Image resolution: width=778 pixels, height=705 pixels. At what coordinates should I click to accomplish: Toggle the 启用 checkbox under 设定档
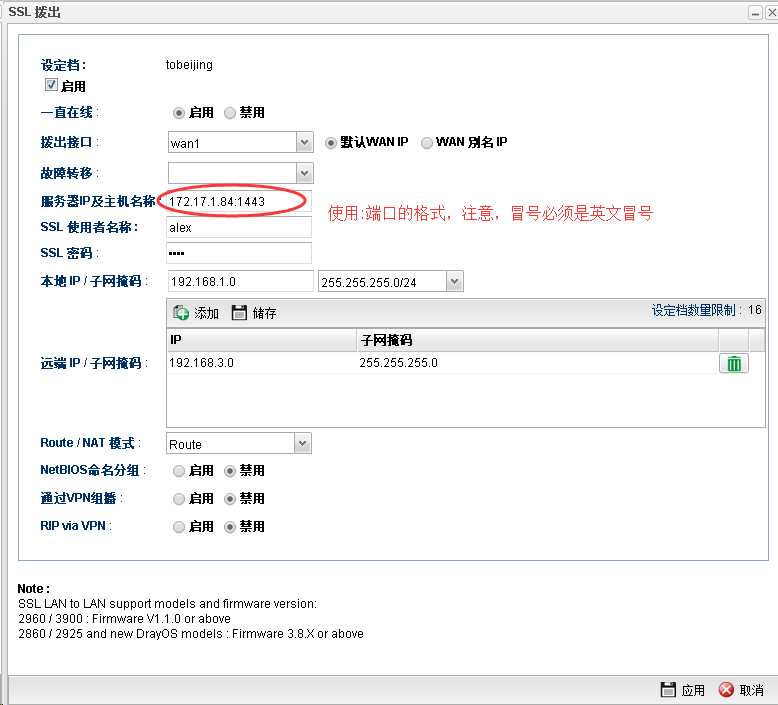51,85
